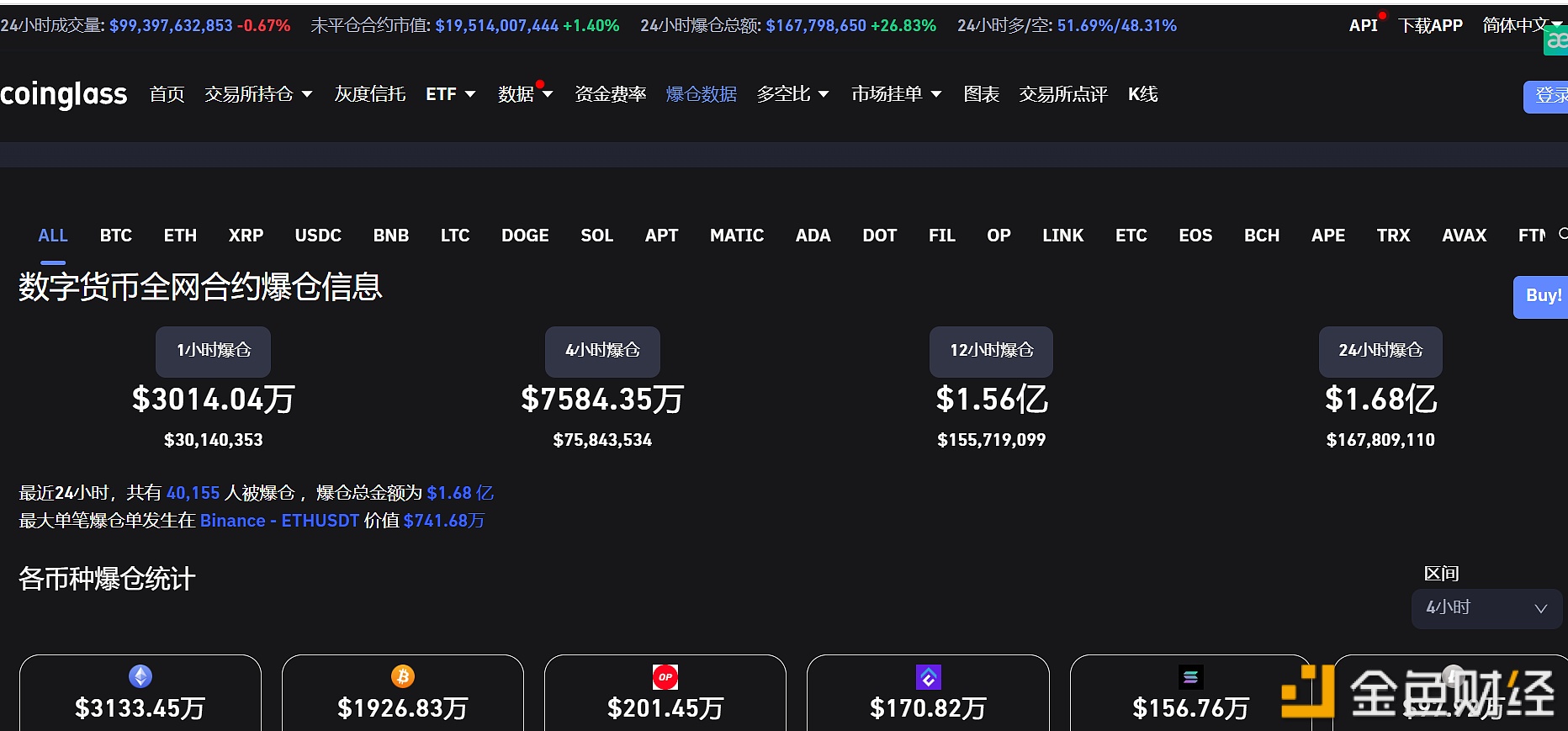
Task: Expand the 交易所持仓 menu
Action: pos(258,94)
